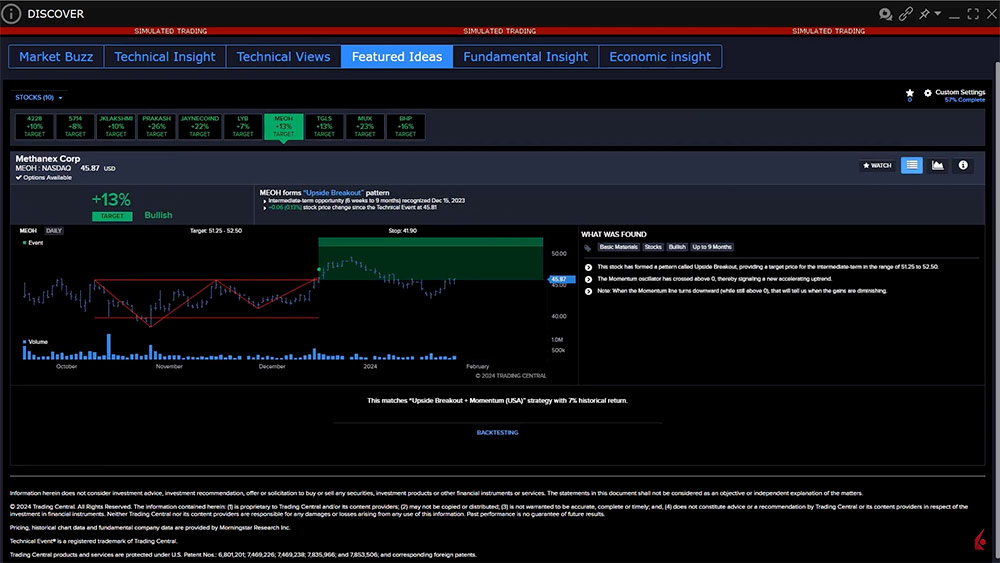Click the Stocks tag
1000x563 pixels.
tap(652, 247)
